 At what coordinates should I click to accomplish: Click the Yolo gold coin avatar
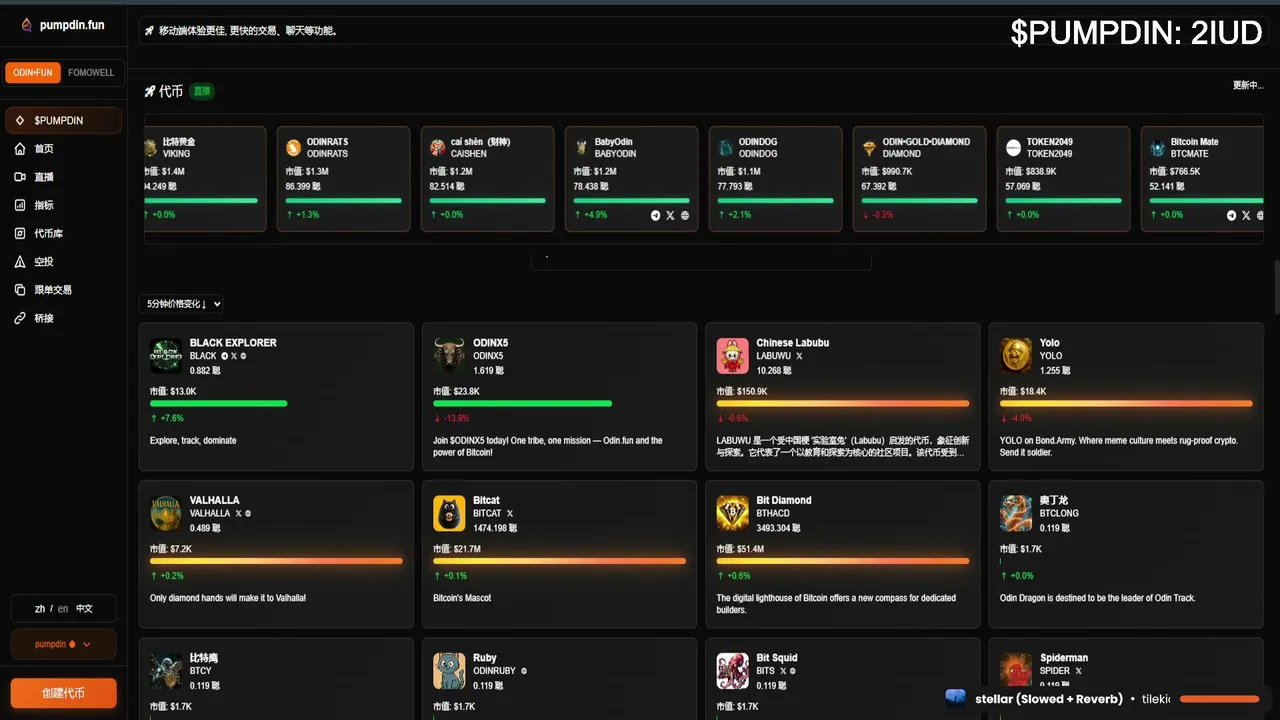[x=1016, y=356]
